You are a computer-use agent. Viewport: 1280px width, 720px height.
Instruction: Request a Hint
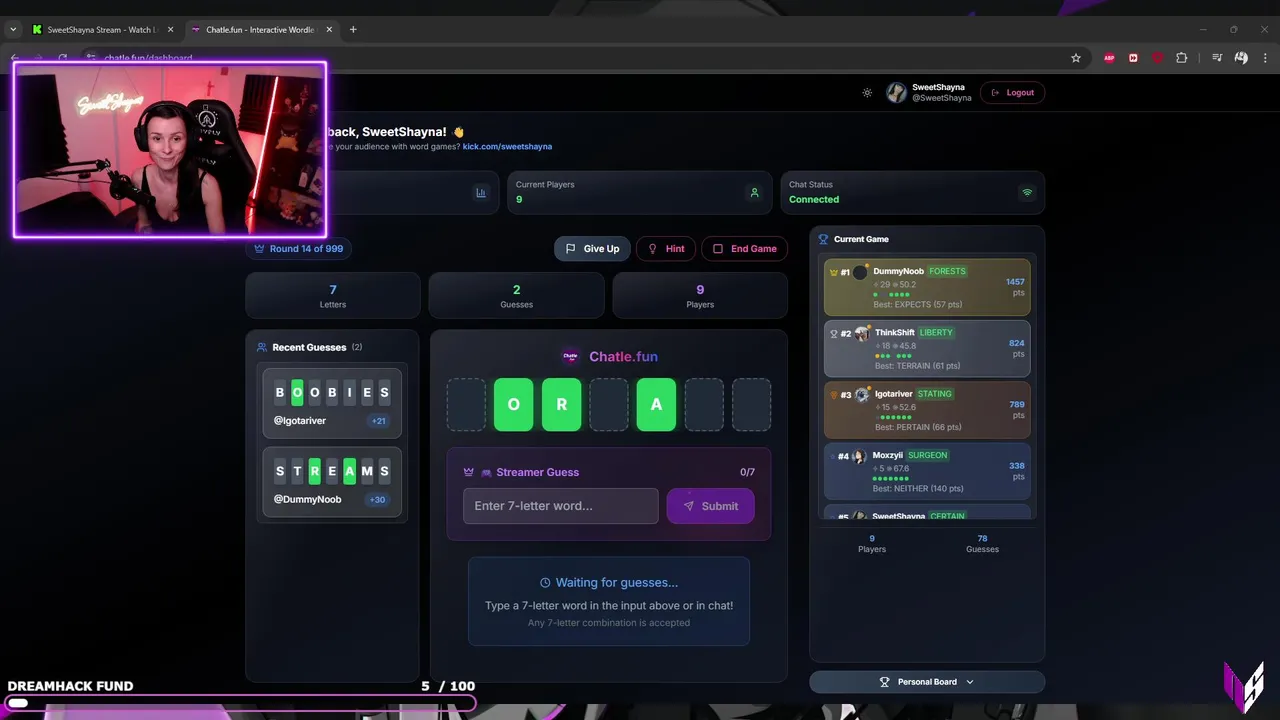pyautogui.click(x=666, y=249)
